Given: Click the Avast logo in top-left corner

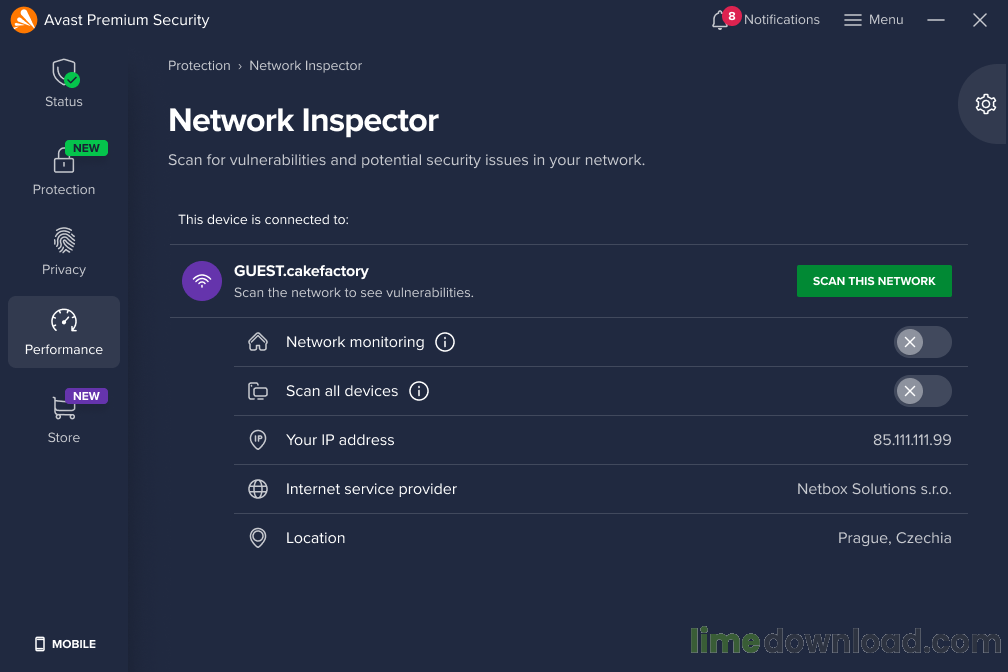Looking at the screenshot, I should click(23, 19).
